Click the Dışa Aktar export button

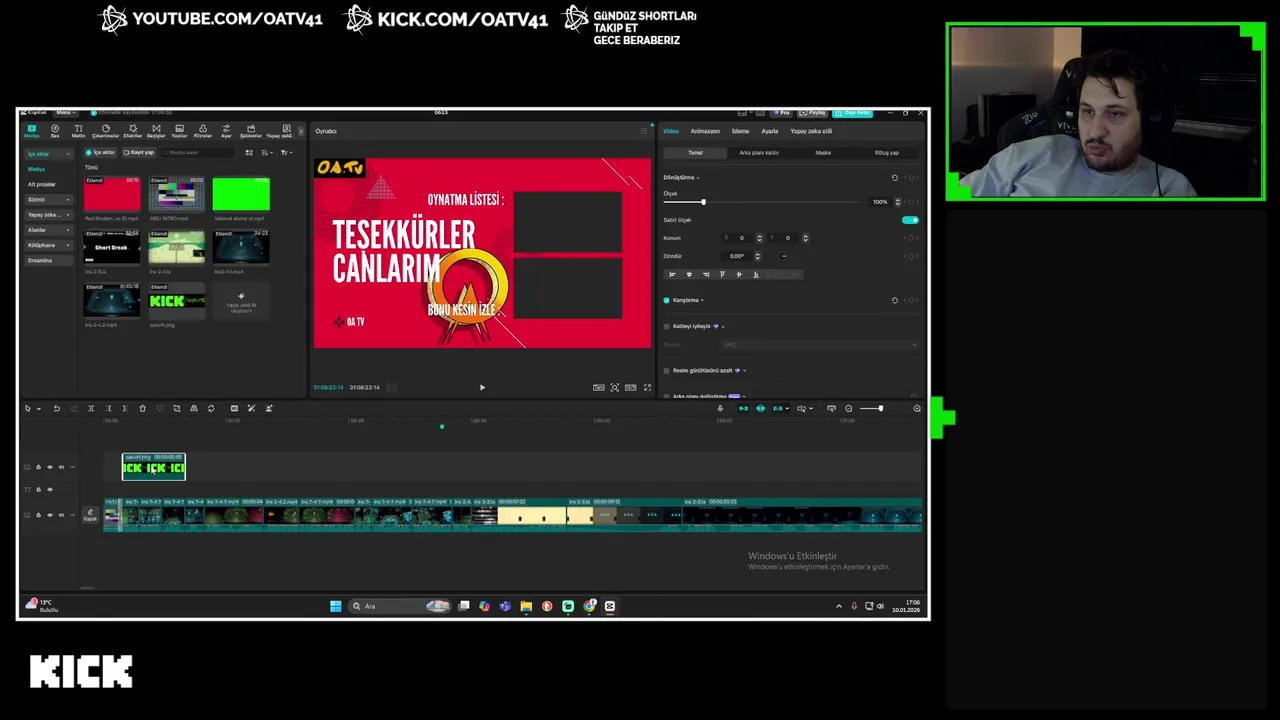click(853, 113)
